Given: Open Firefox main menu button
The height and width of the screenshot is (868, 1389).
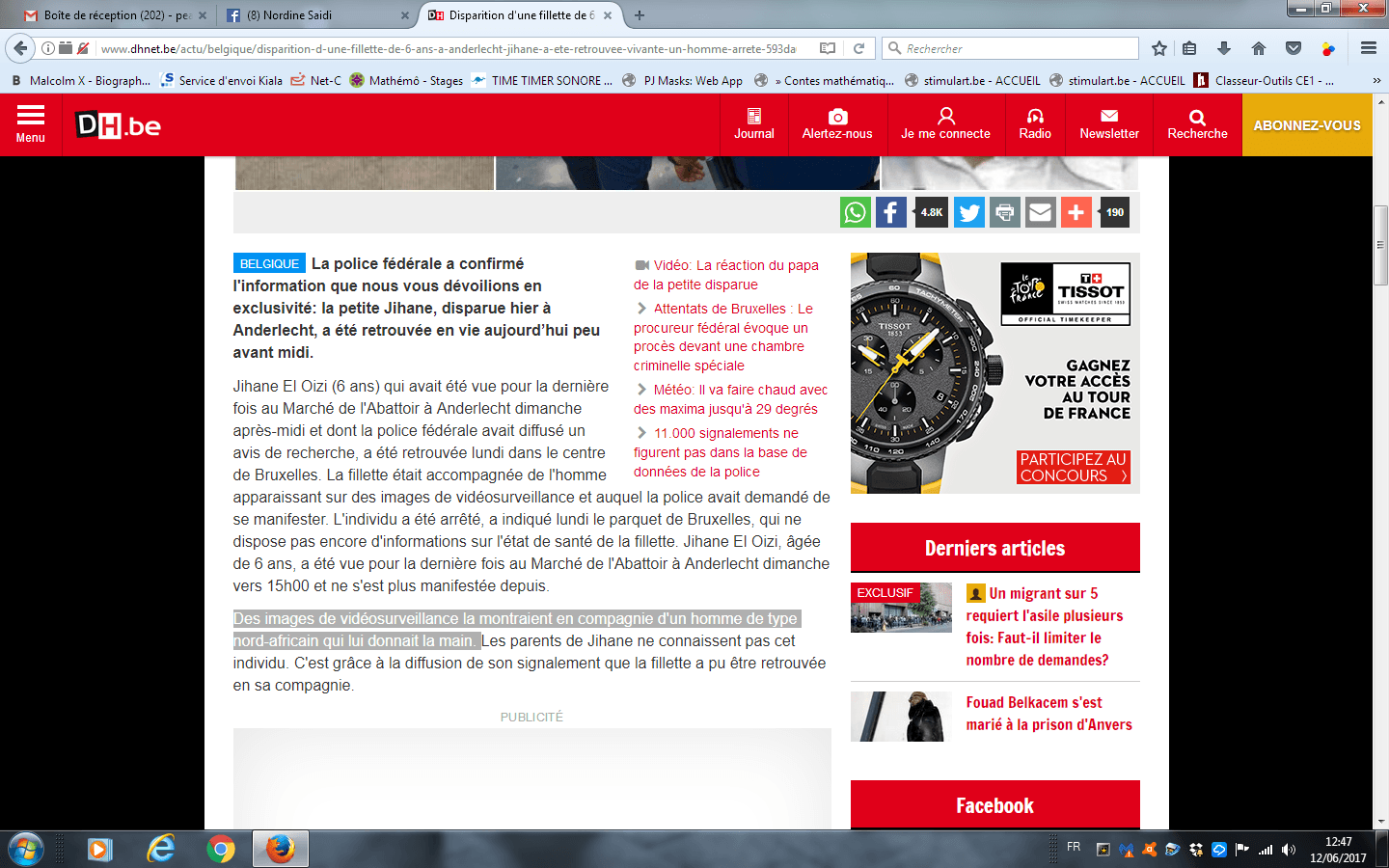Looking at the screenshot, I should coord(1368,48).
